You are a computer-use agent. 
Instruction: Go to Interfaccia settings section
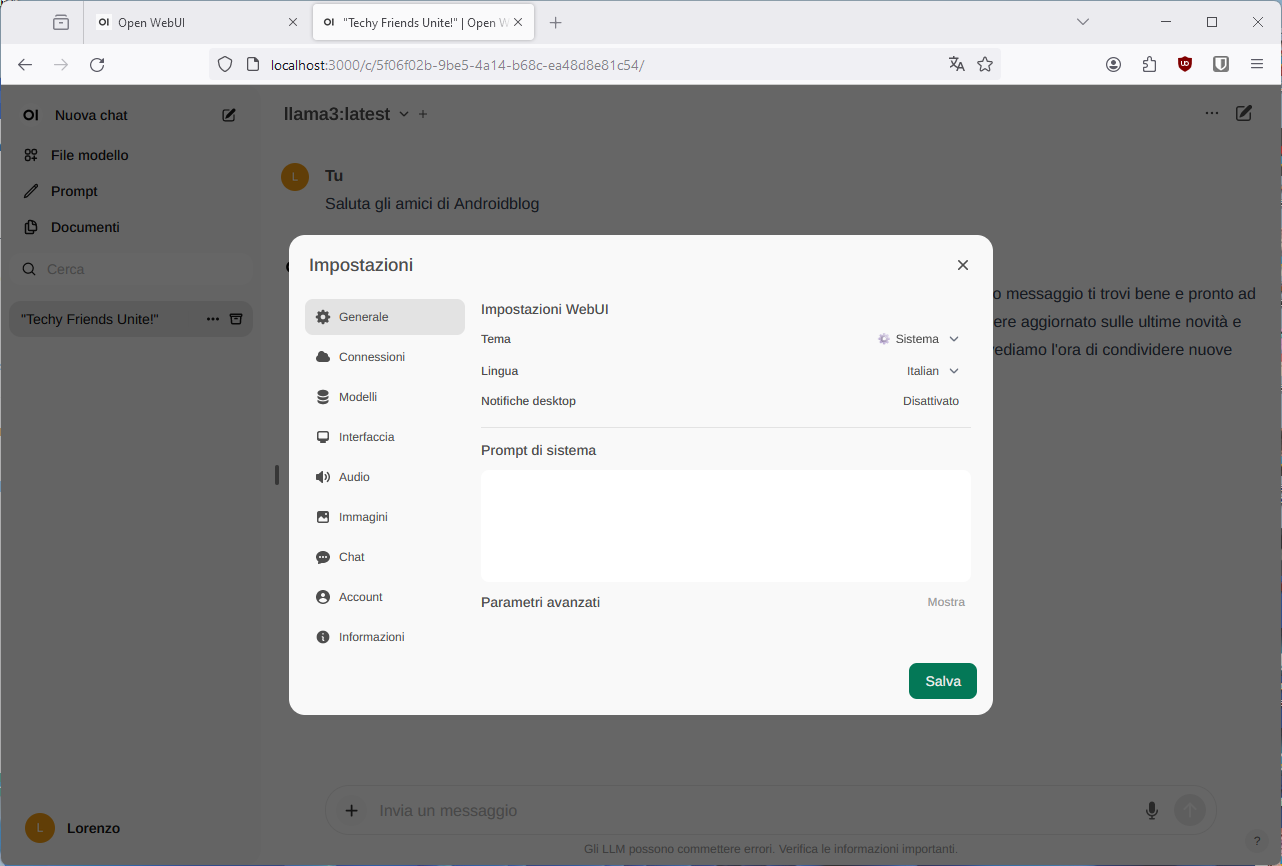[x=366, y=437]
